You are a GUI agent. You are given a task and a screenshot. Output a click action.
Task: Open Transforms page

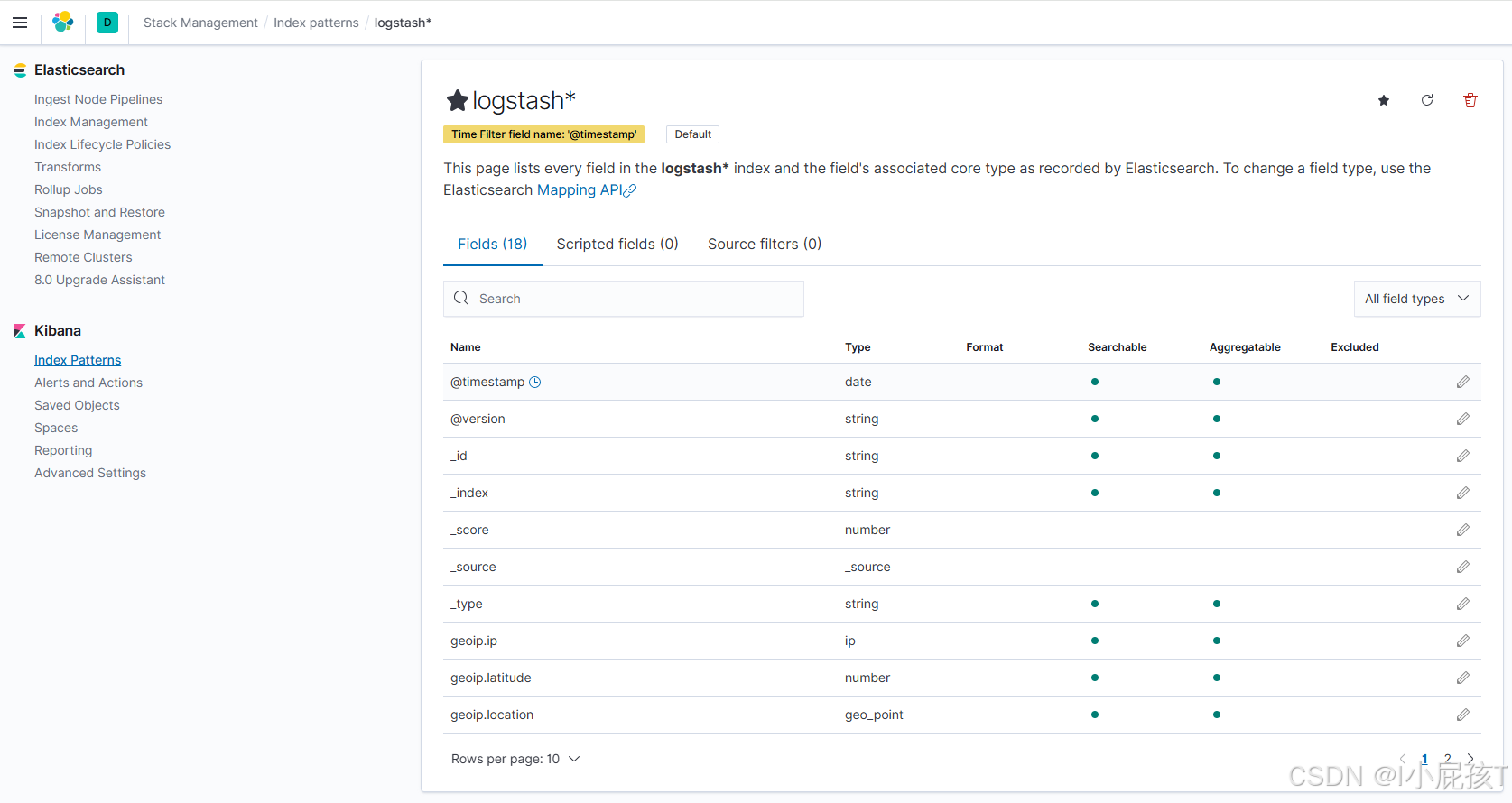[x=68, y=167]
